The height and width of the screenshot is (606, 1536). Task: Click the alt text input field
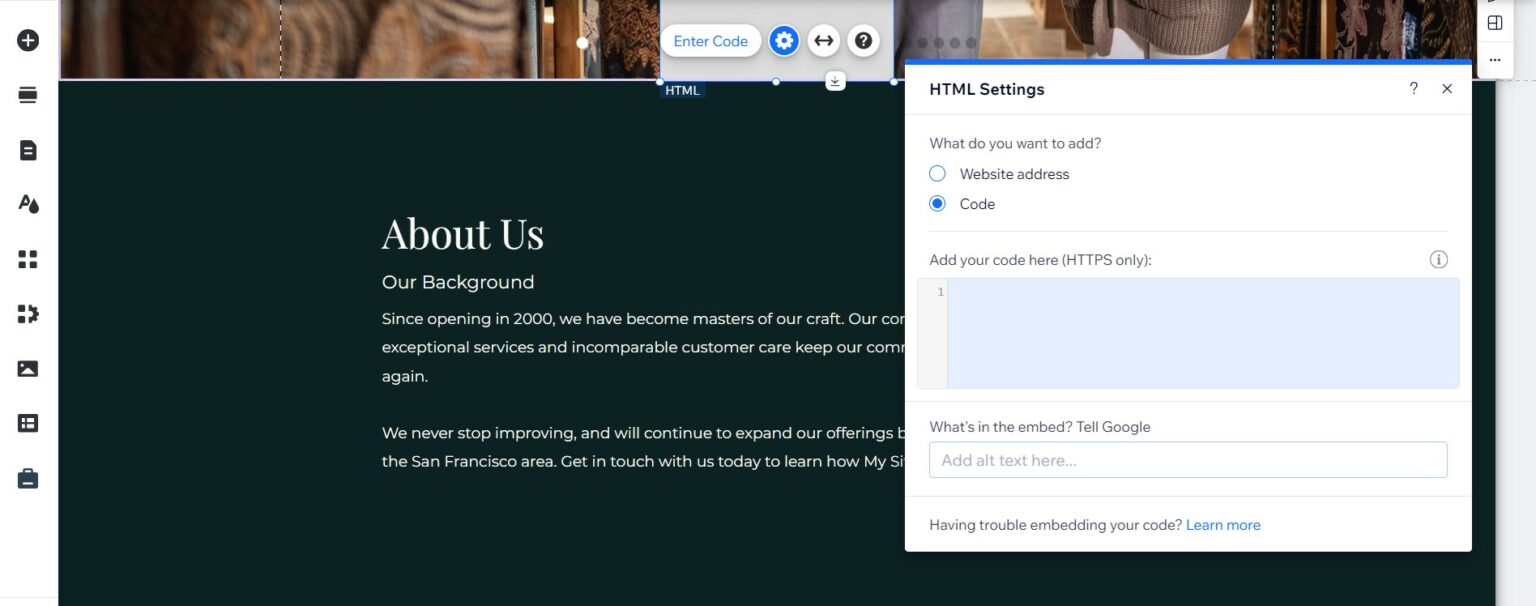click(x=1188, y=459)
